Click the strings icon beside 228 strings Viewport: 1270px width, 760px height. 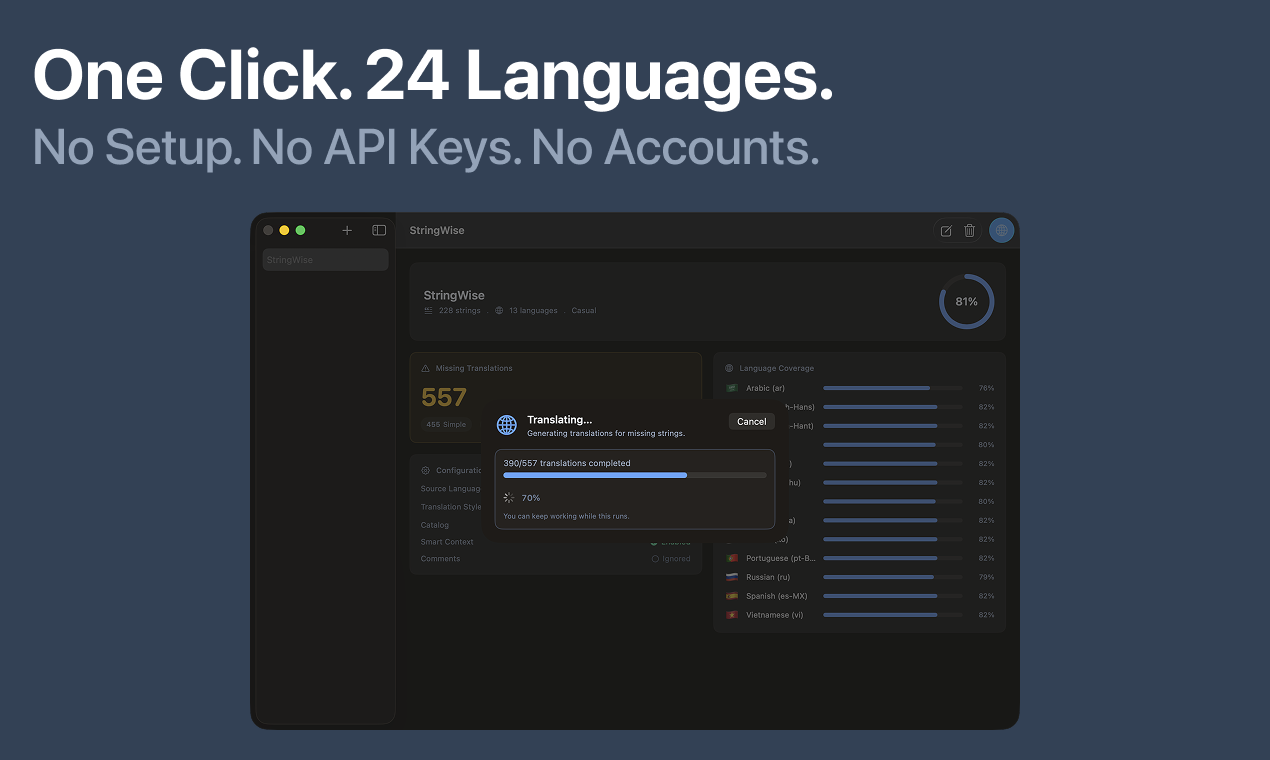click(429, 311)
